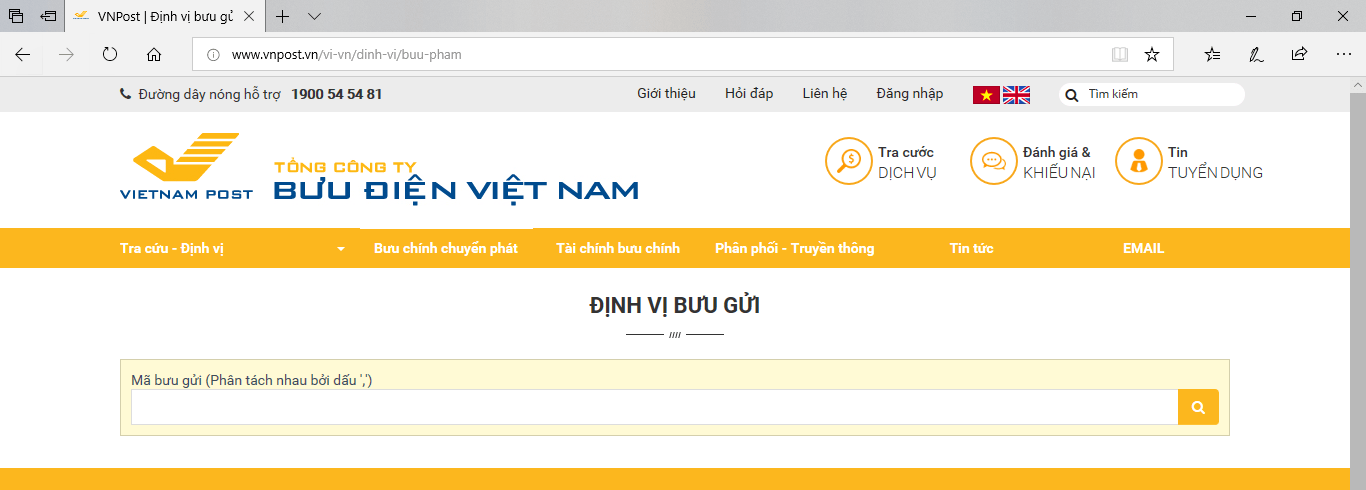Open Tra cứu - Định vị menu
This screenshot has height=490, width=1366.
(172, 248)
